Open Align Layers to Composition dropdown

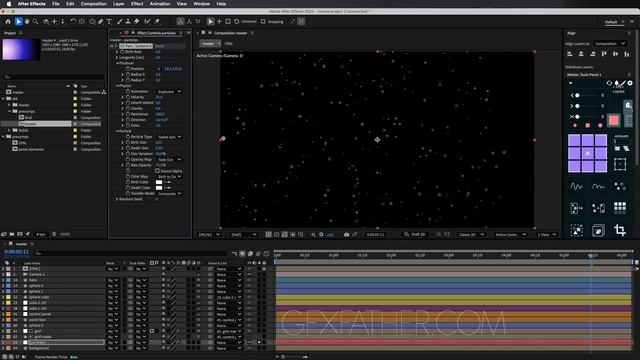coord(609,43)
